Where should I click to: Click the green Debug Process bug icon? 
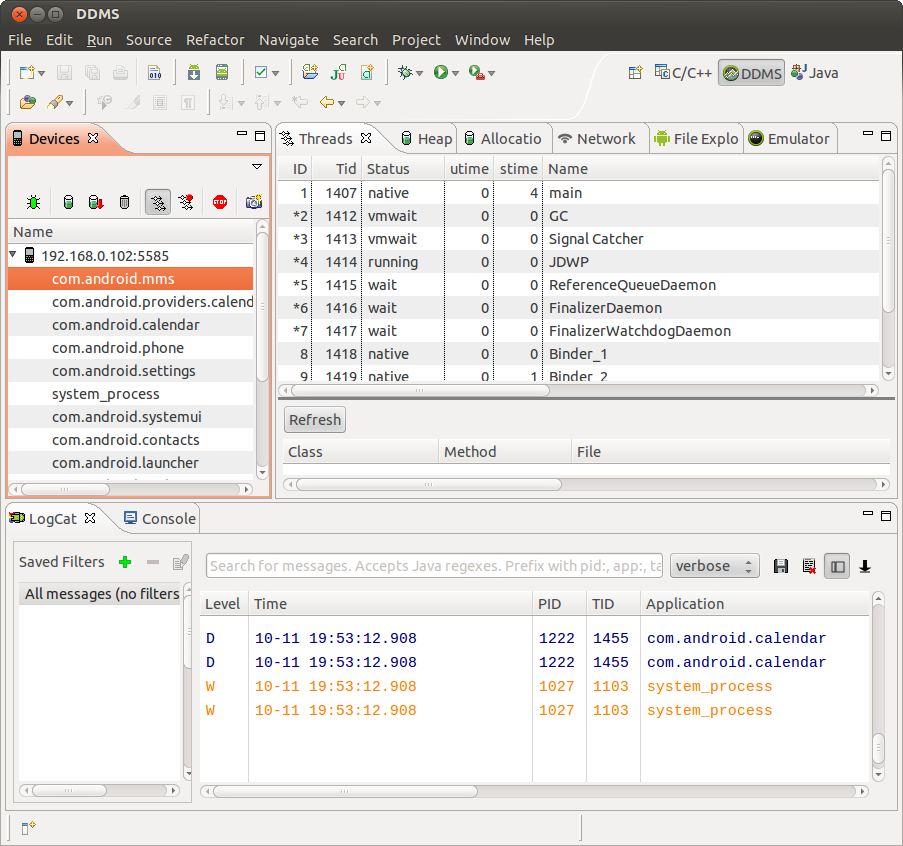(33, 202)
